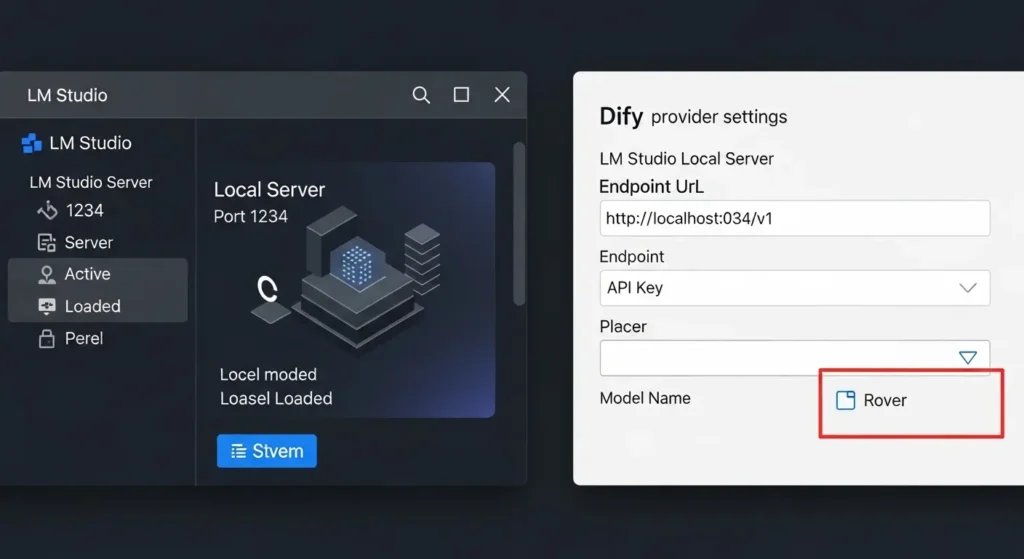1024x559 pixels.
Task: Close the LM Studio window
Action: tap(502, 95)
